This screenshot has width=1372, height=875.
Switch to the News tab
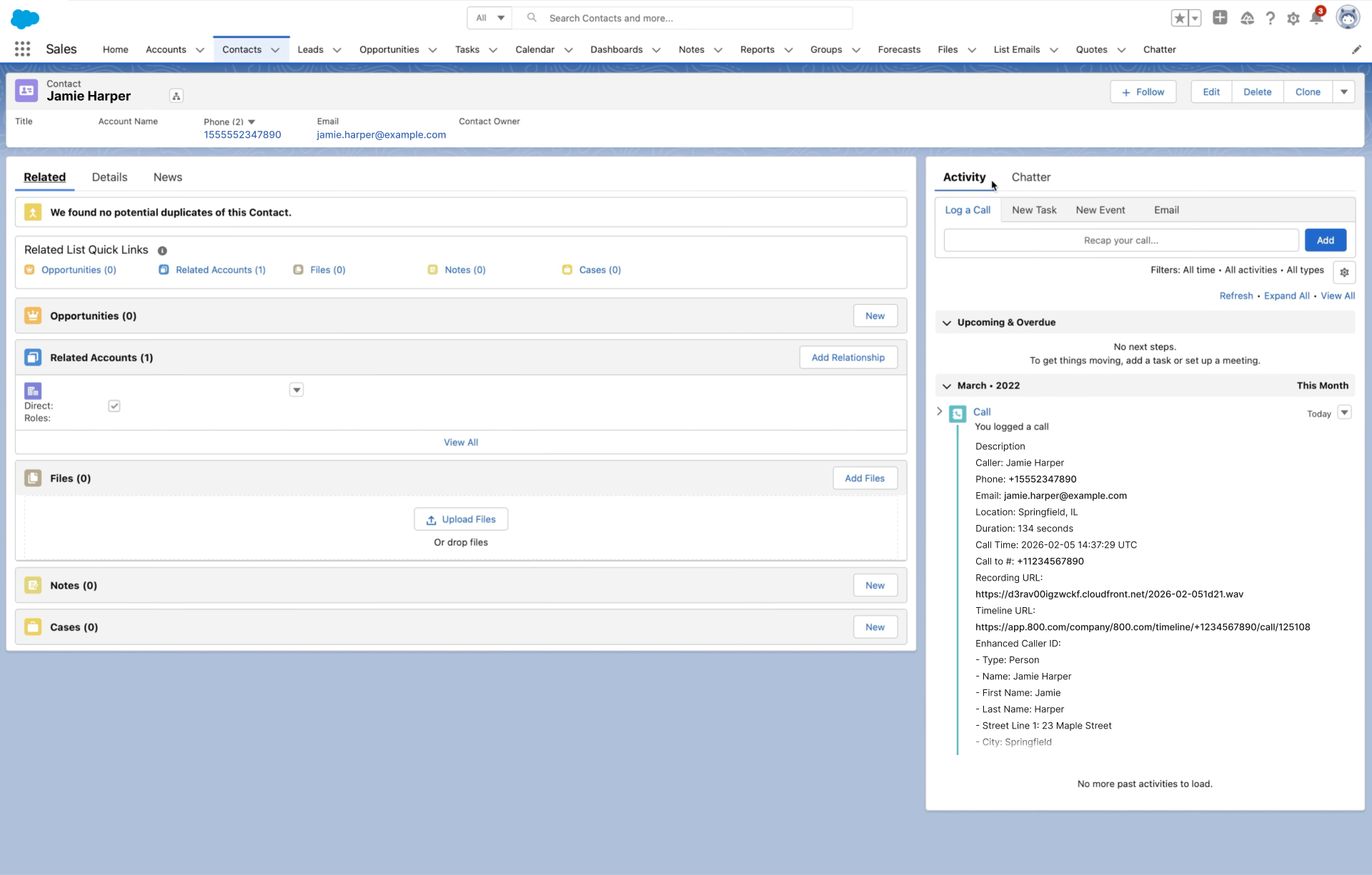coord(168,177)
